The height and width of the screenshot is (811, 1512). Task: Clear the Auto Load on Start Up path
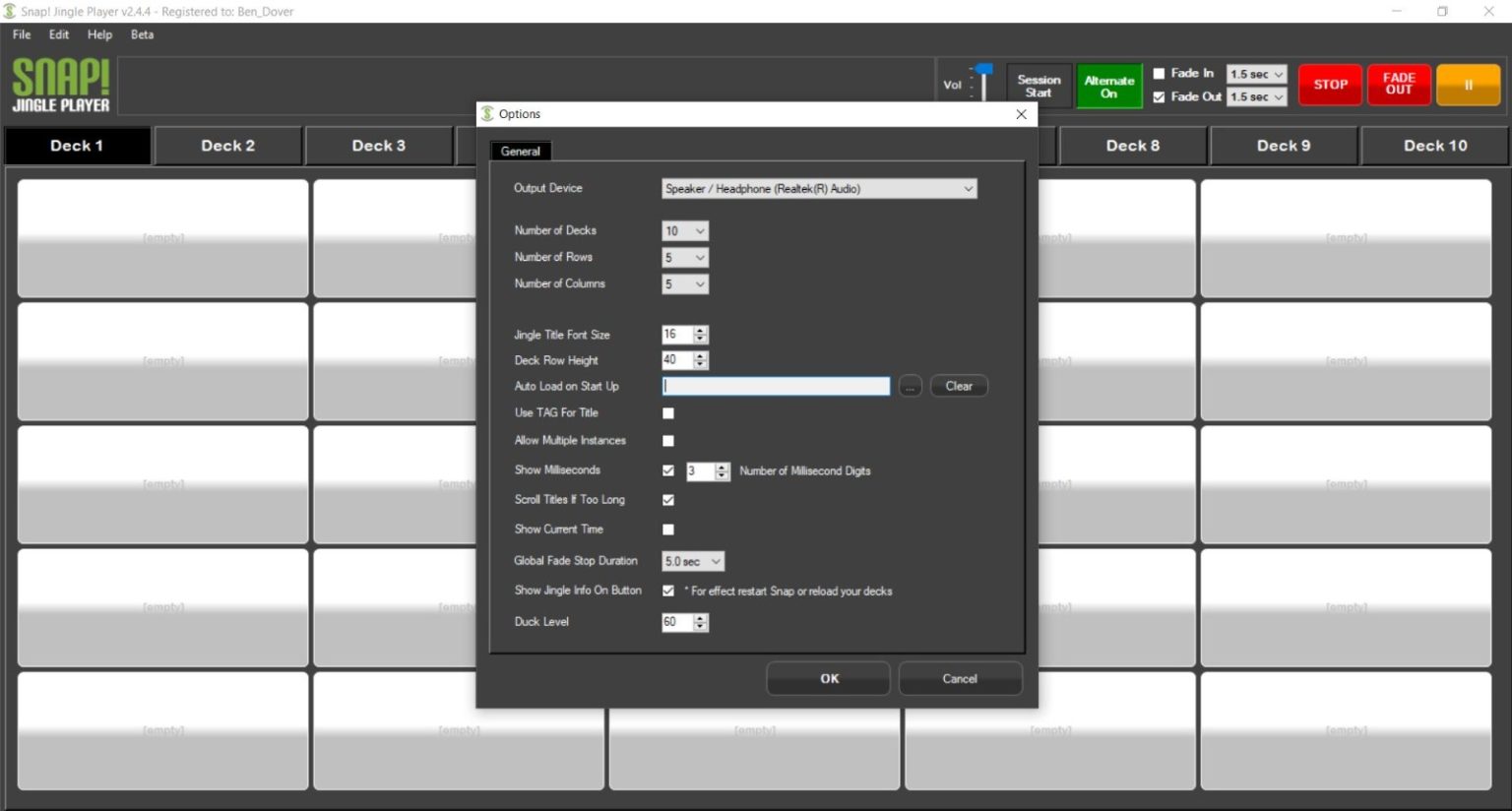[x=959, y=386]
